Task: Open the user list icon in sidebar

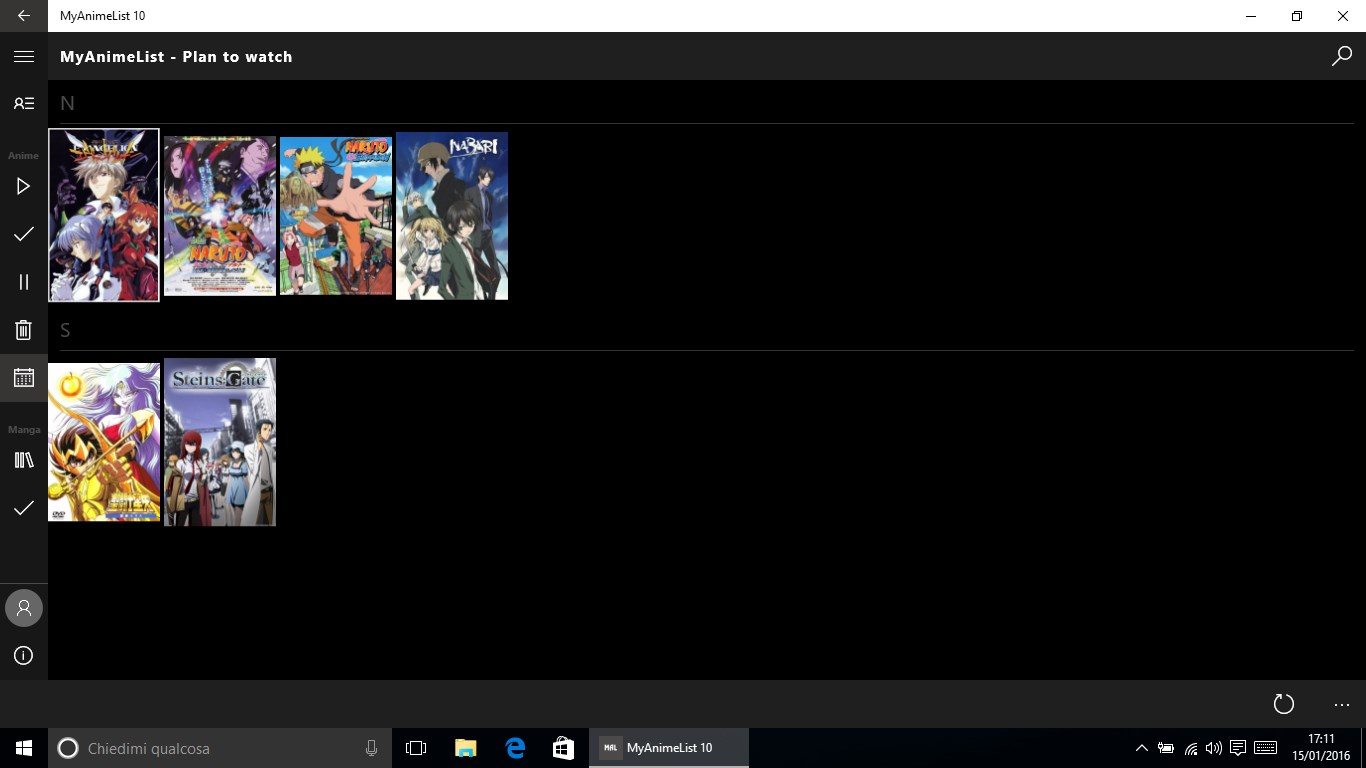Action: [24, 103]
